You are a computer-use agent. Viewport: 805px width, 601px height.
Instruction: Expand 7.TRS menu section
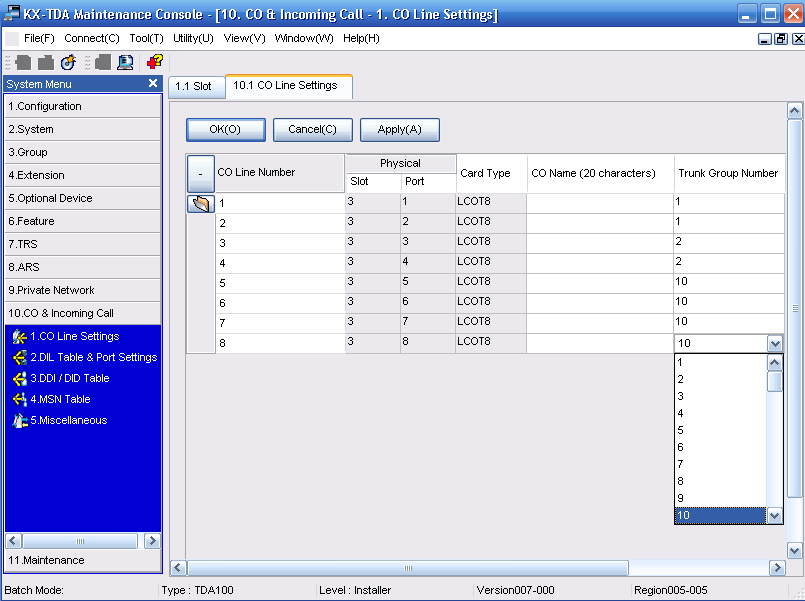(x=83, y=244)
